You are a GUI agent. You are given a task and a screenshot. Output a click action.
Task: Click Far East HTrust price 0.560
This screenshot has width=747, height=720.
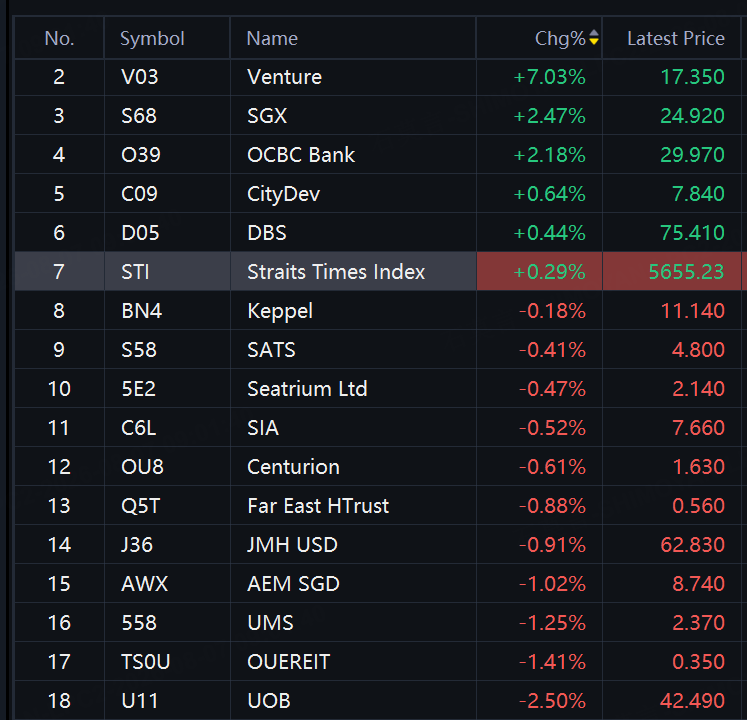[698, 506]
